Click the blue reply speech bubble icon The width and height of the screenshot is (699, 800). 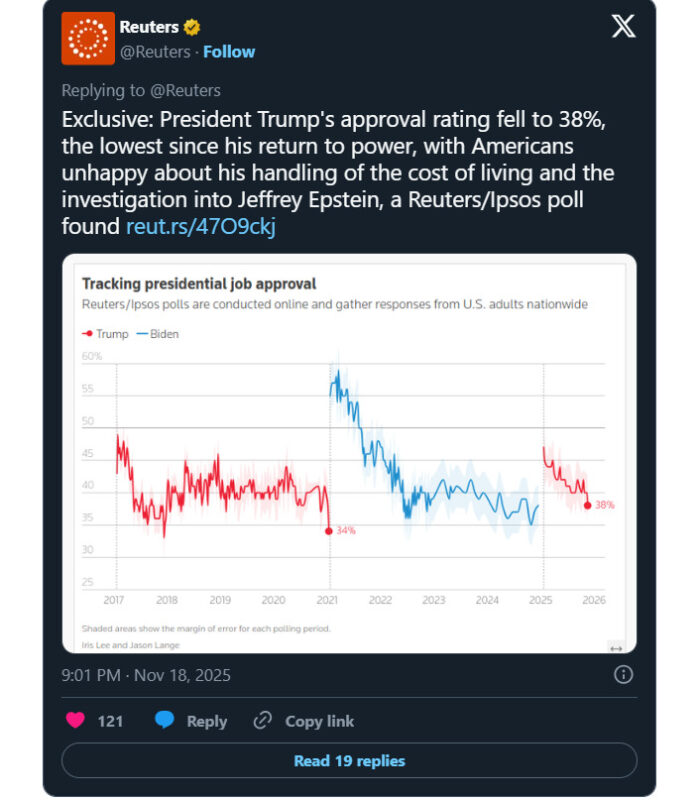click(x=165, y=720)
